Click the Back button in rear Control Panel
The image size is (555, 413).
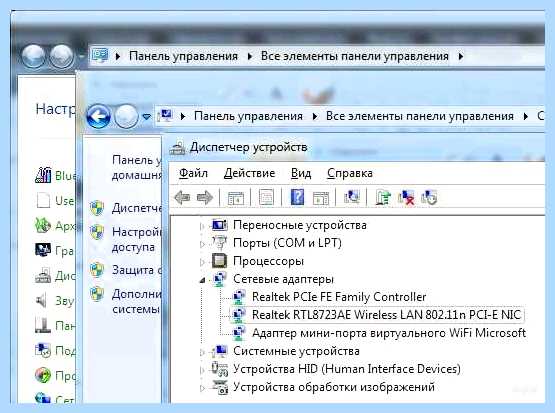pyautogui.click(x=34, y=56)
